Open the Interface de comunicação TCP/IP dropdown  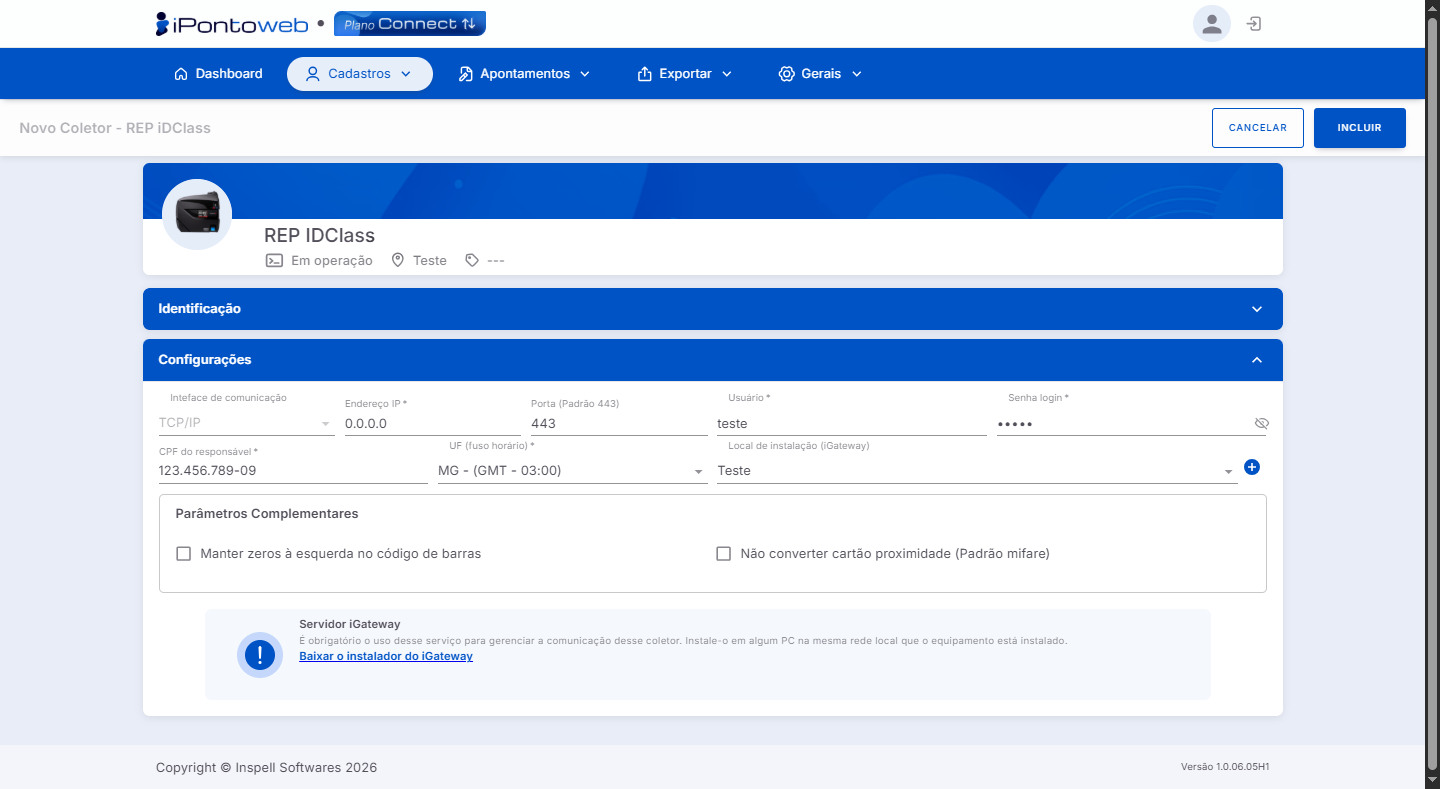(x=246, y=423)
